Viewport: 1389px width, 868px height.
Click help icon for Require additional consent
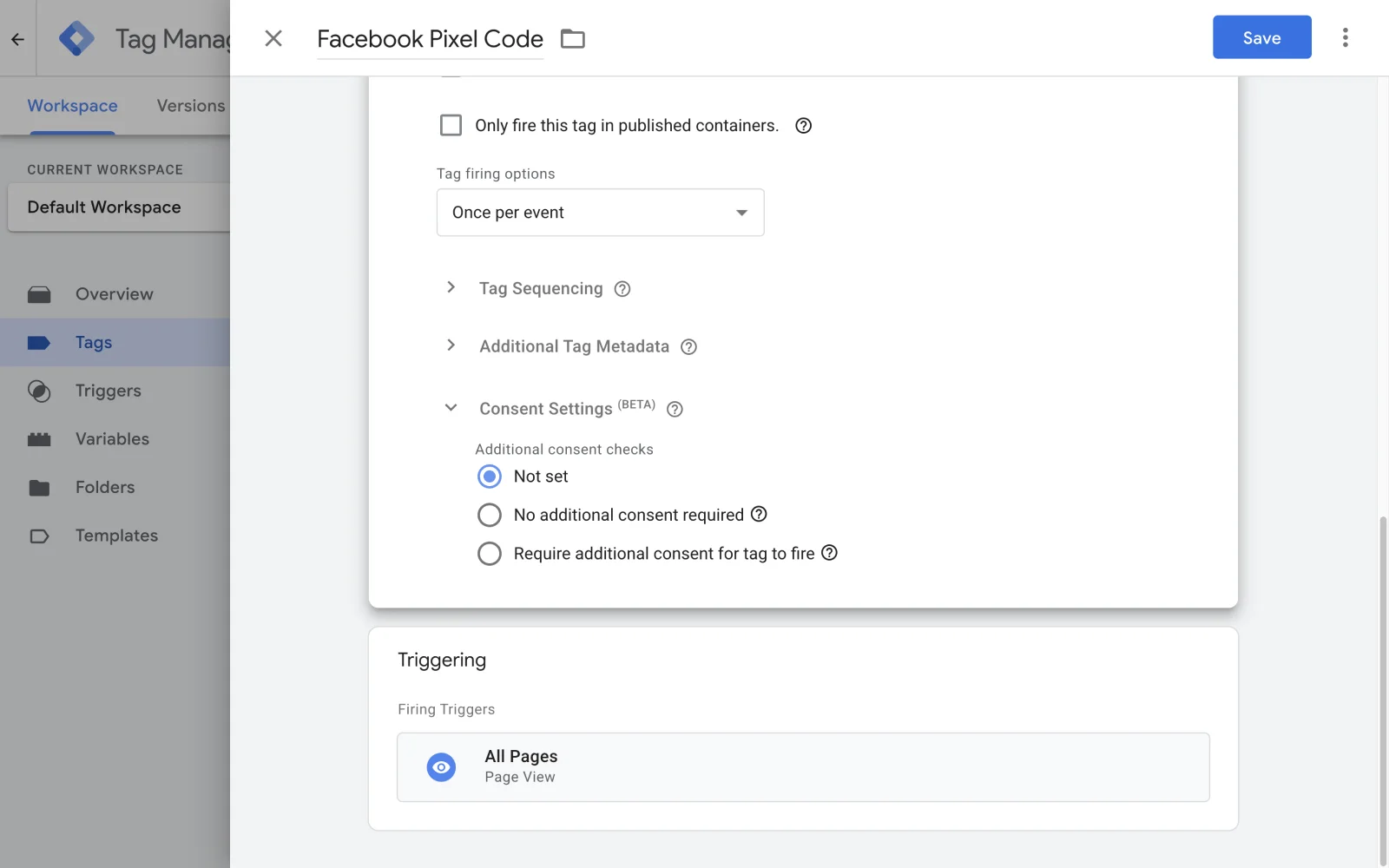[x=829, y=553]
